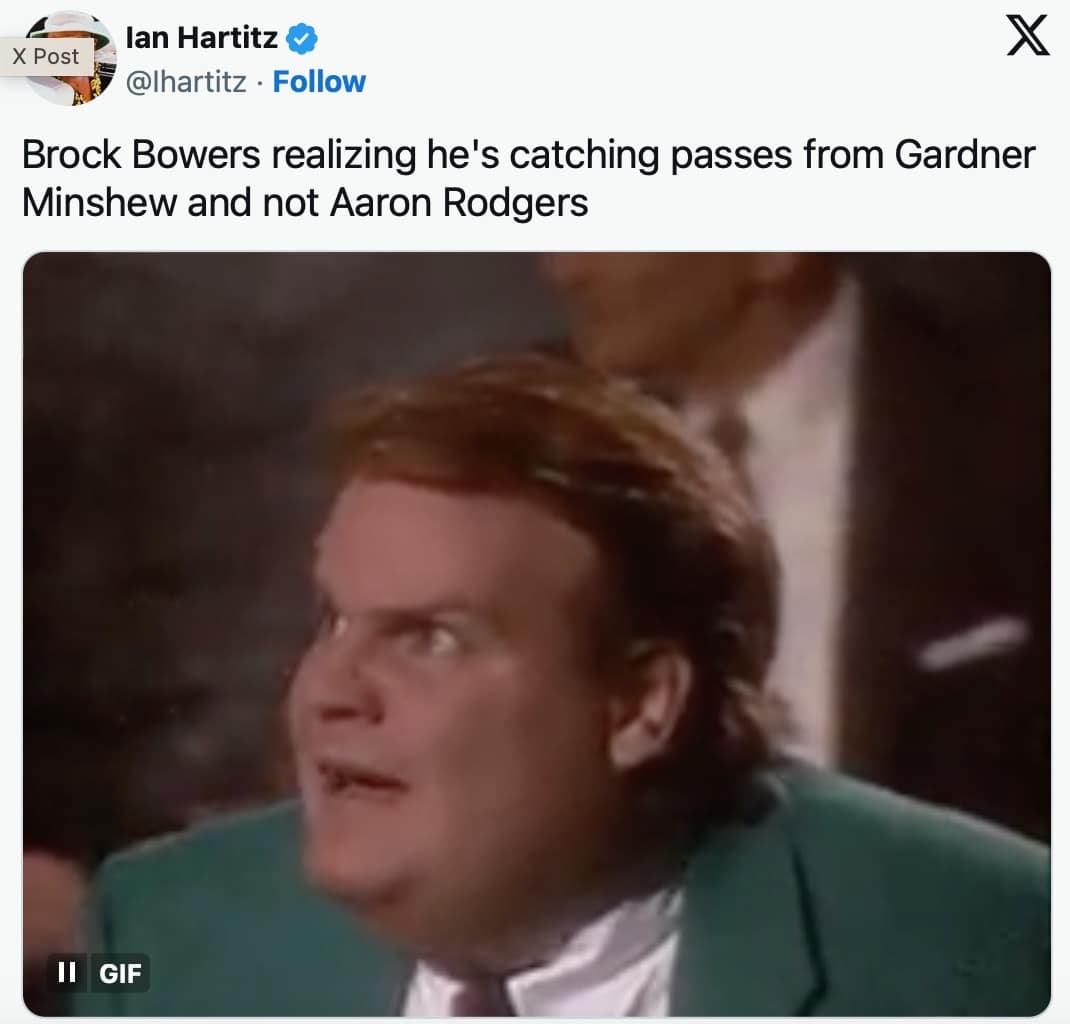Click the blue verified badge
The width and height of the screenshot is (1070, 1024).
302,38
